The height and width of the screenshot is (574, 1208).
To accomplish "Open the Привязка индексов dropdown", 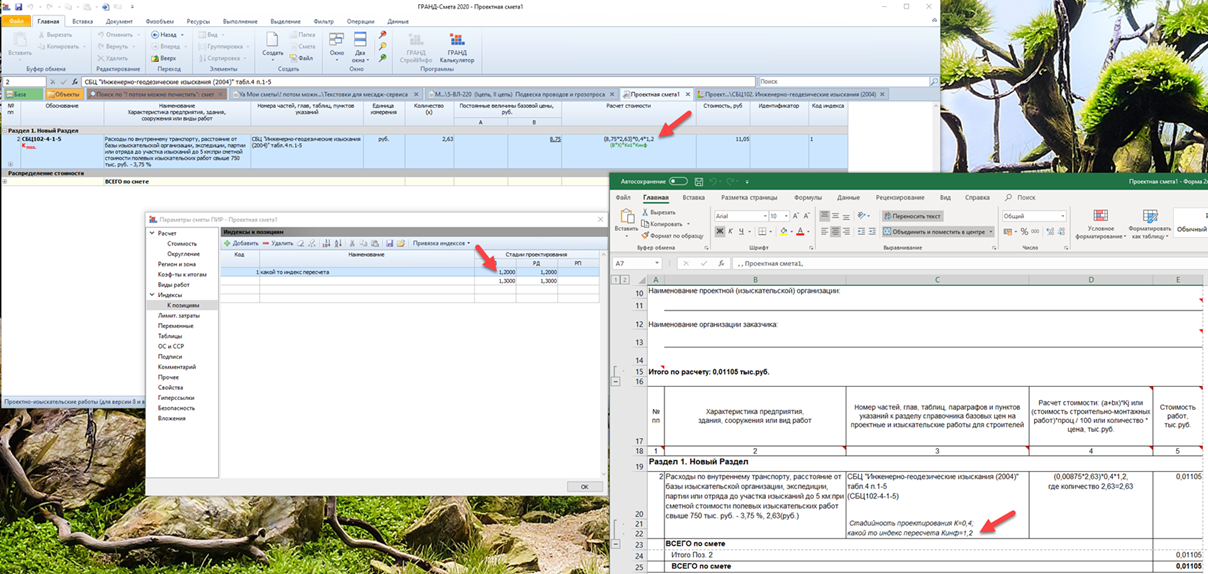I will click(x=441, y=243).
